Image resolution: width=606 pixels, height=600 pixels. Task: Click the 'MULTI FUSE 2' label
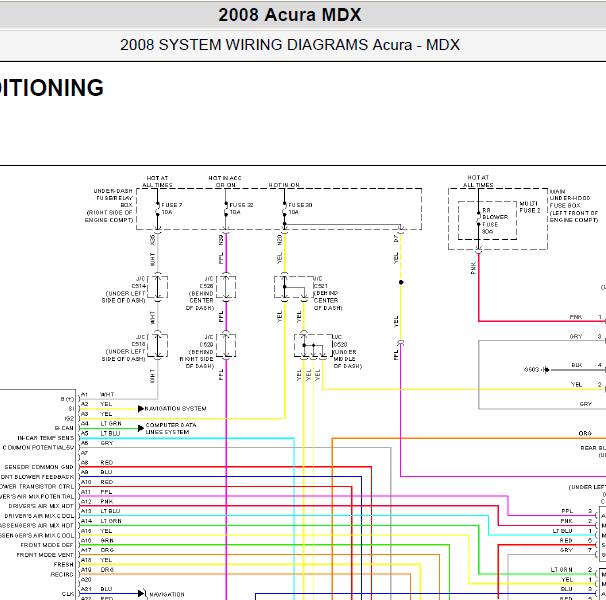coord(530,207)
